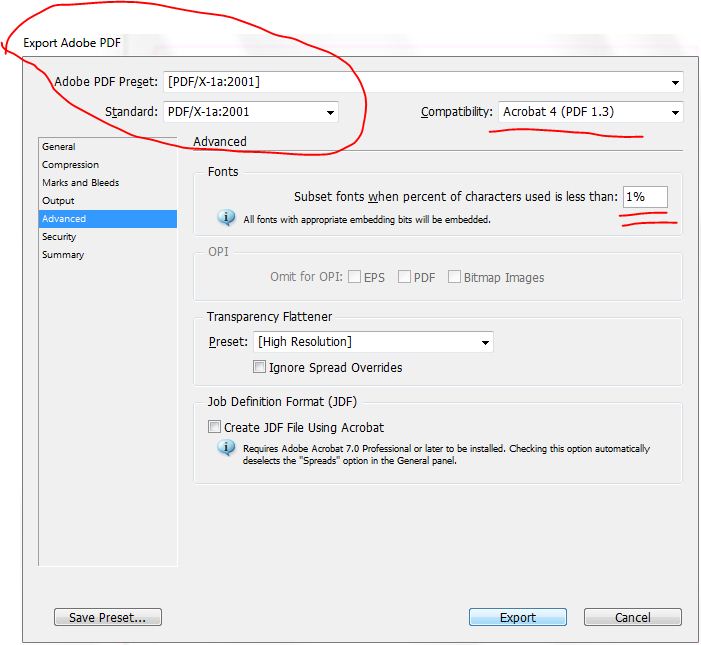This screenshot has height=645, width=701.
Task: Toggle Omit for OPI Bitmap Images checkbox
Action: click(x=454, y=277)
